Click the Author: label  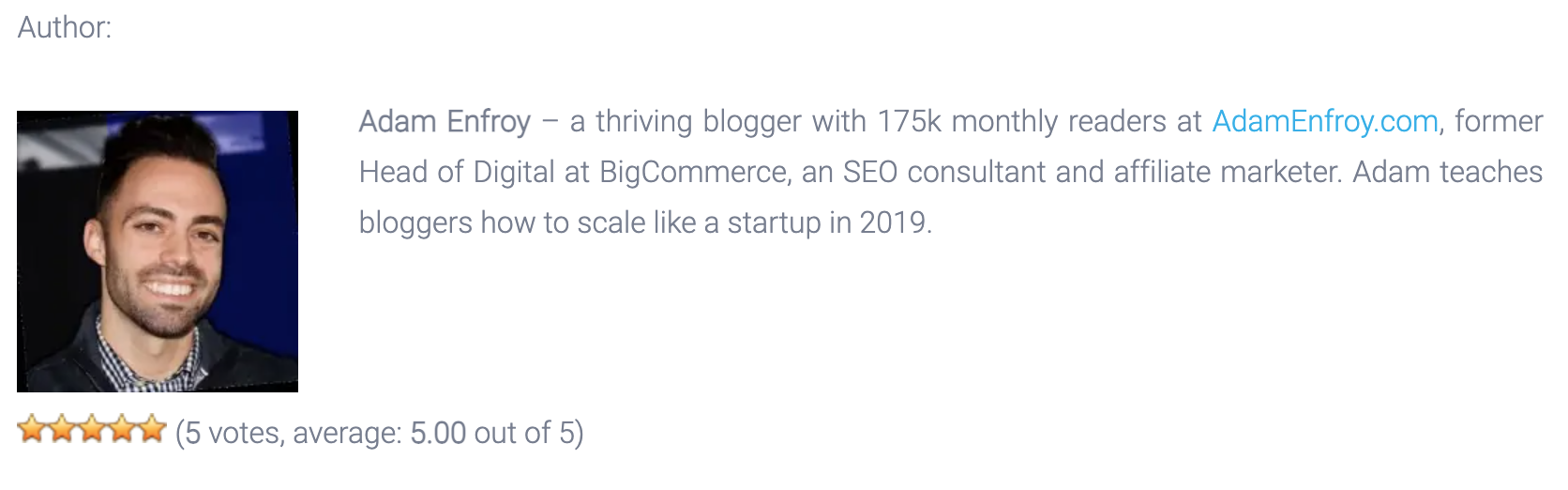pyautogui.click(x=65, y=27)
